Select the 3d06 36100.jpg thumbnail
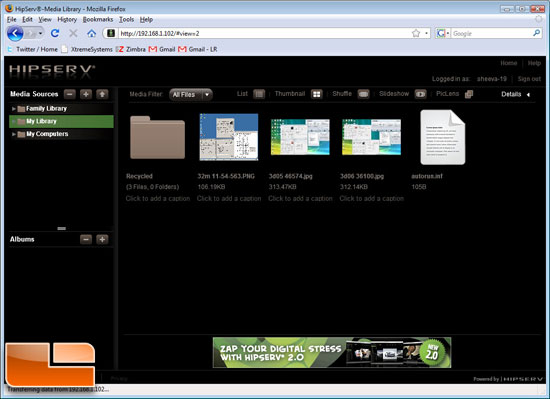 [371, 137]
